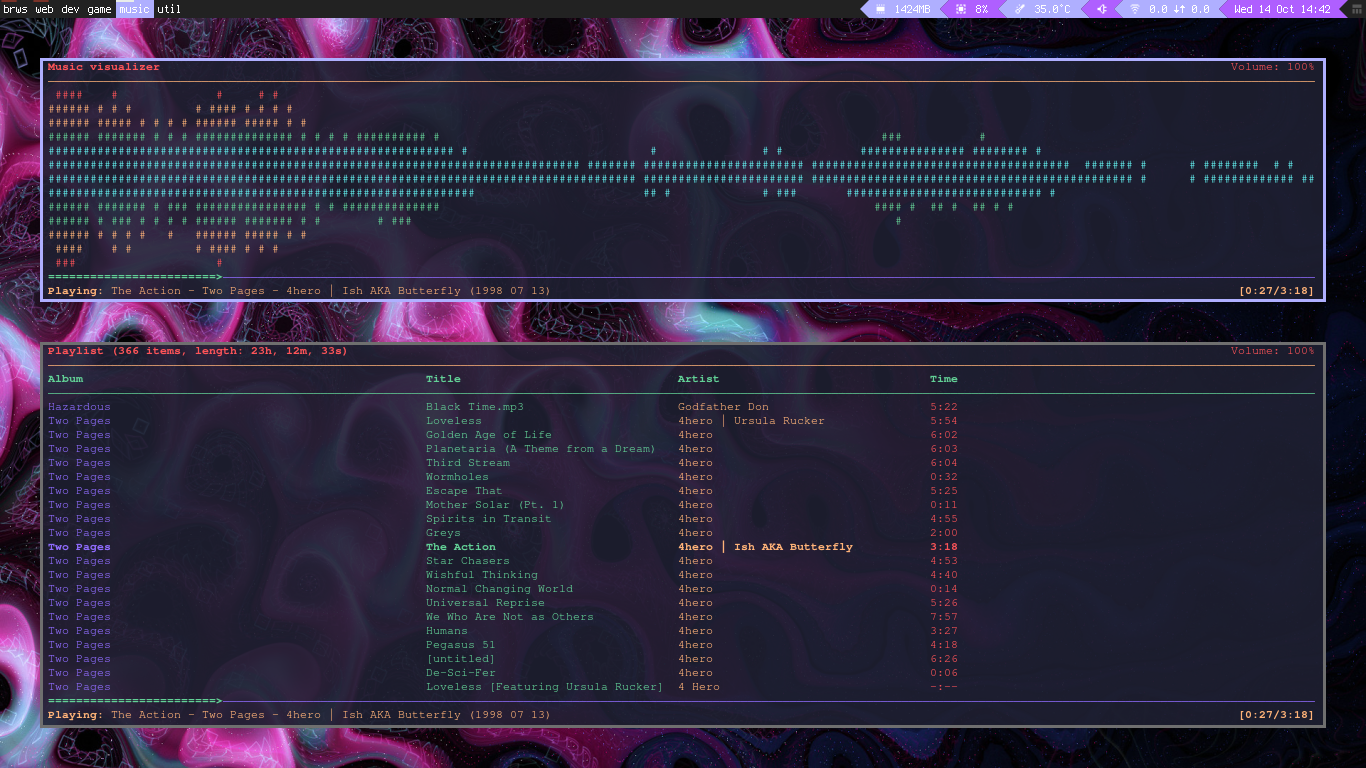Viewport: 1366px width, 768px height.
Task: Click the memory usage icon in status bar
Action: coord(881,9)
